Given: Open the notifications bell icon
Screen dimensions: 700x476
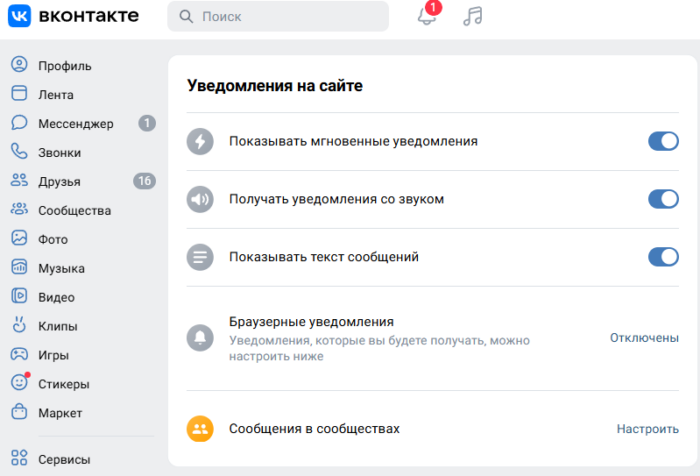Looking at the screenshot, I should click(x=426, y=17).
